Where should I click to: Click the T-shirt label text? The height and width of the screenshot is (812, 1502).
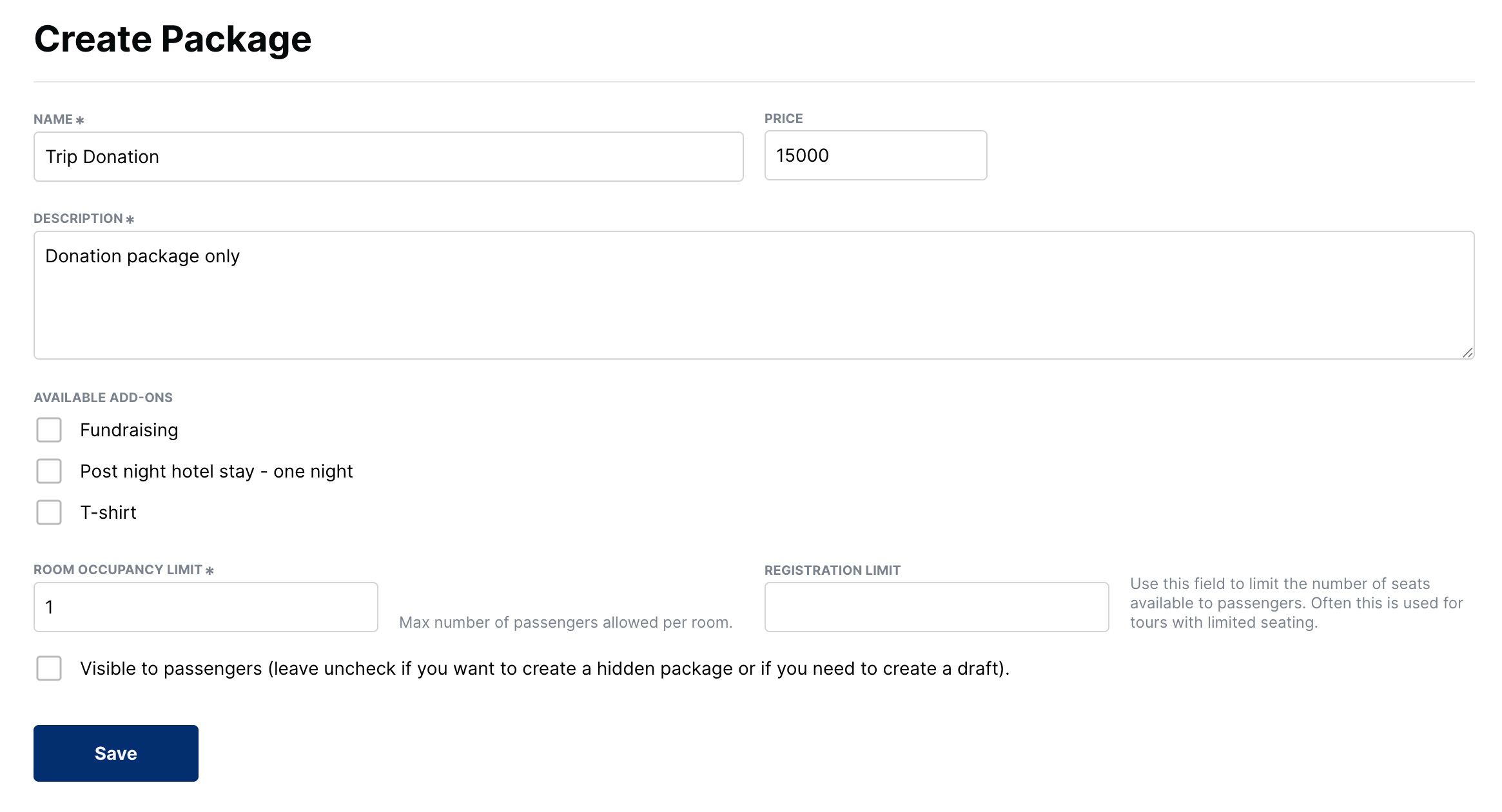pyautogui.click(x=108, y=512)
